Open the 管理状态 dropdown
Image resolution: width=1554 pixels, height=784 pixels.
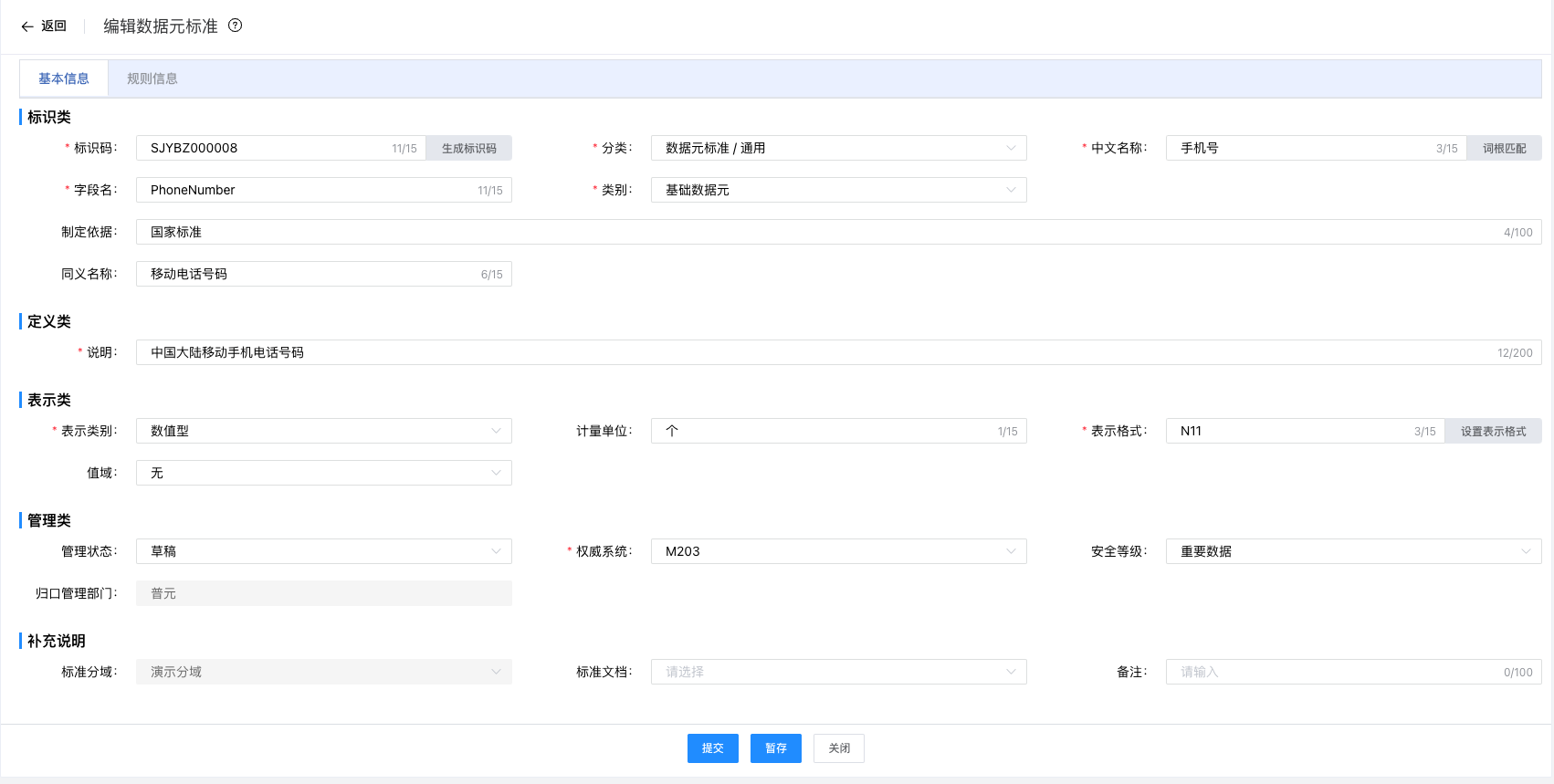[x=323, y=551]
